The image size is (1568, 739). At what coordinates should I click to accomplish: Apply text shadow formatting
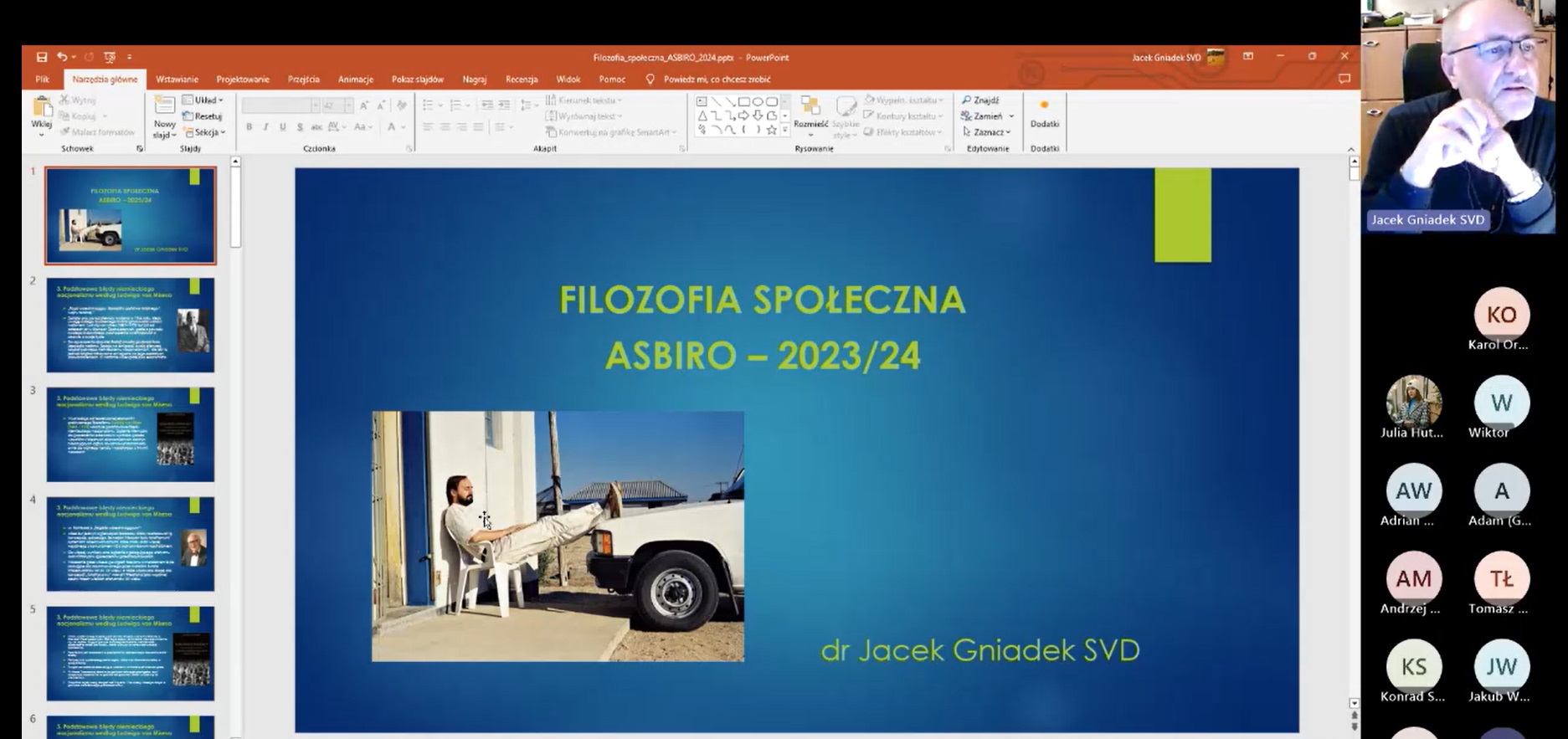[x=300, y=127]
